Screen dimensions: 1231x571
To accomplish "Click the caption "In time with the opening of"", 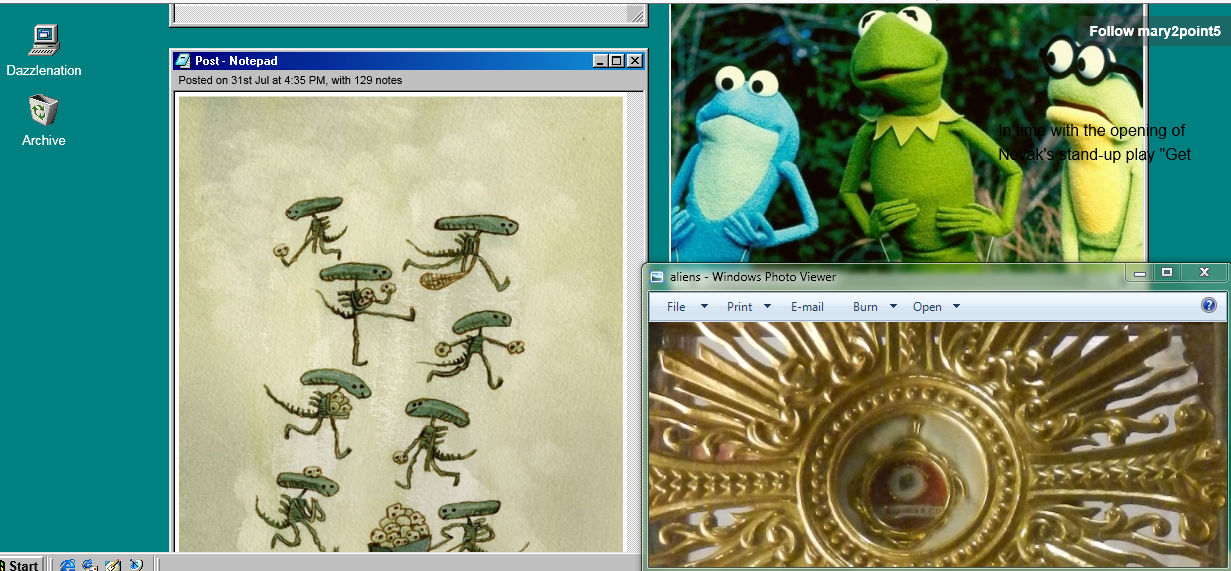I will click(x=1092, y=130).
